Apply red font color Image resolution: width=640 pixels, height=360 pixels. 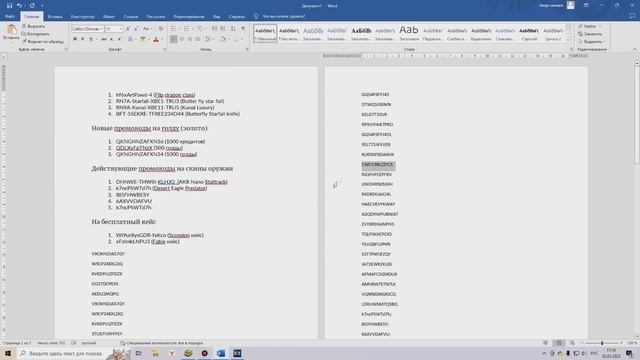(x=156, y=39)
